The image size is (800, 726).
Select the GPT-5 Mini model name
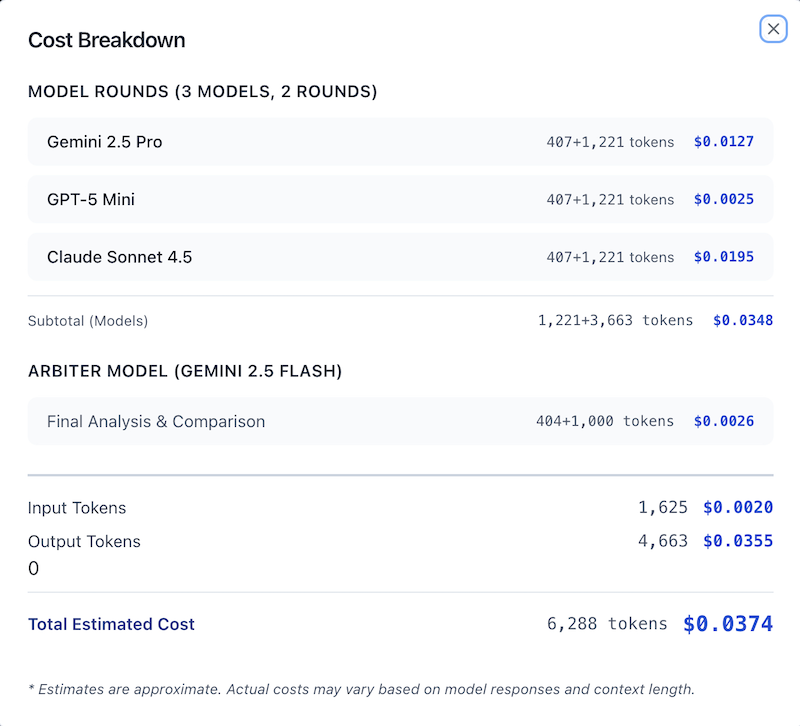coord(91,200)
